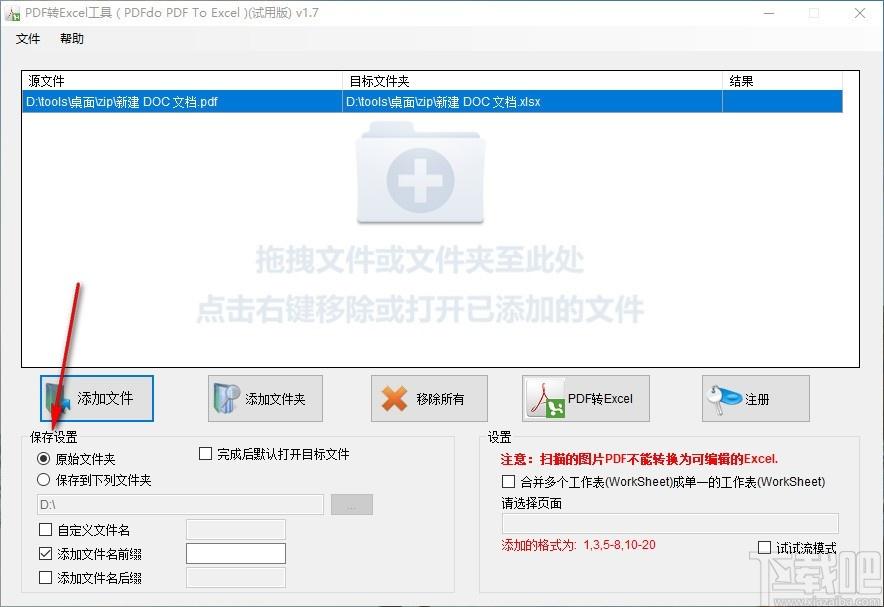Click the custom filename input box

tap(236, 530)
